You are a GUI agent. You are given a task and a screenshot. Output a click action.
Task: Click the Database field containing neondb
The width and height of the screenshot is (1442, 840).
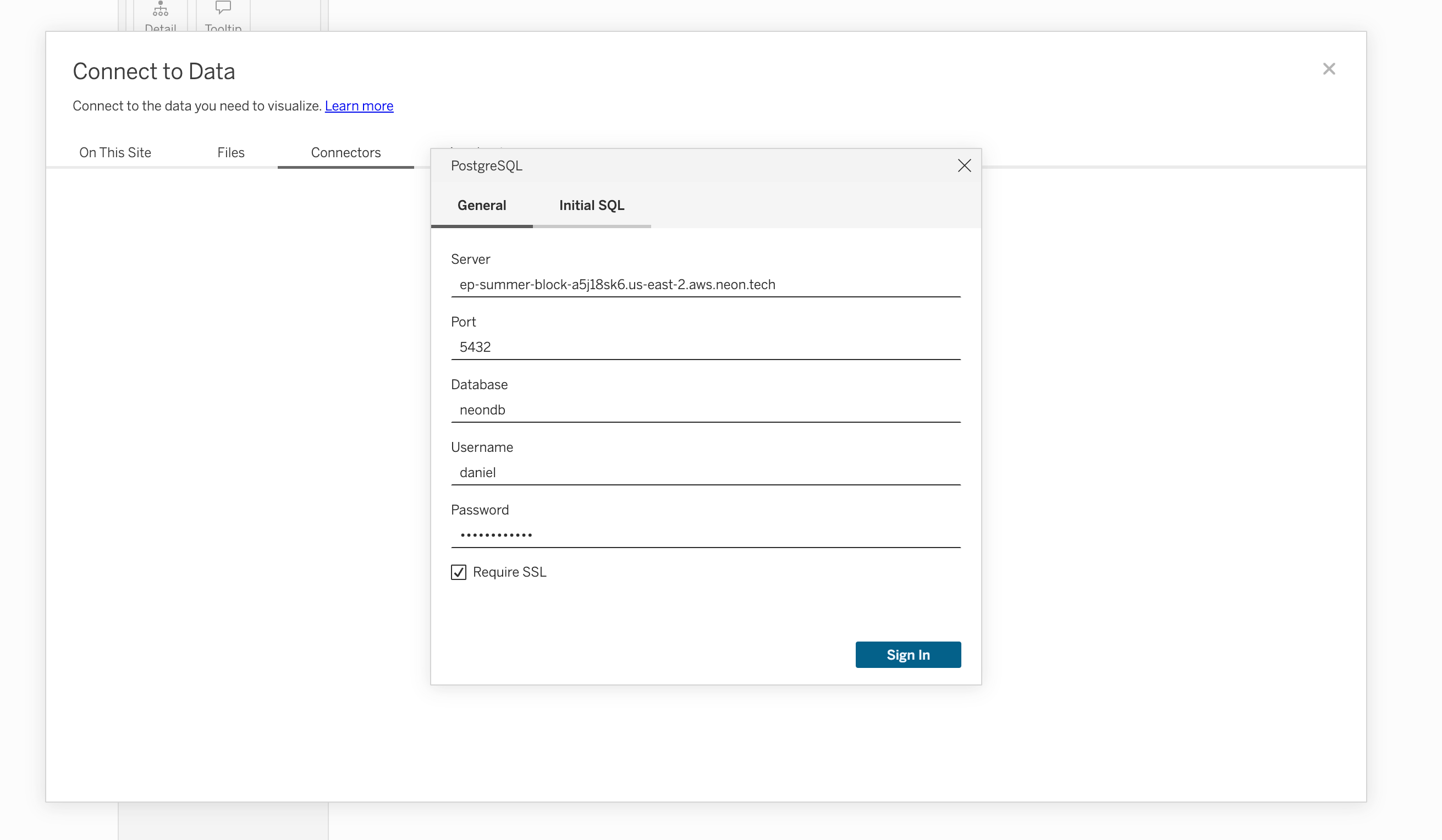(x=705, y=410)
